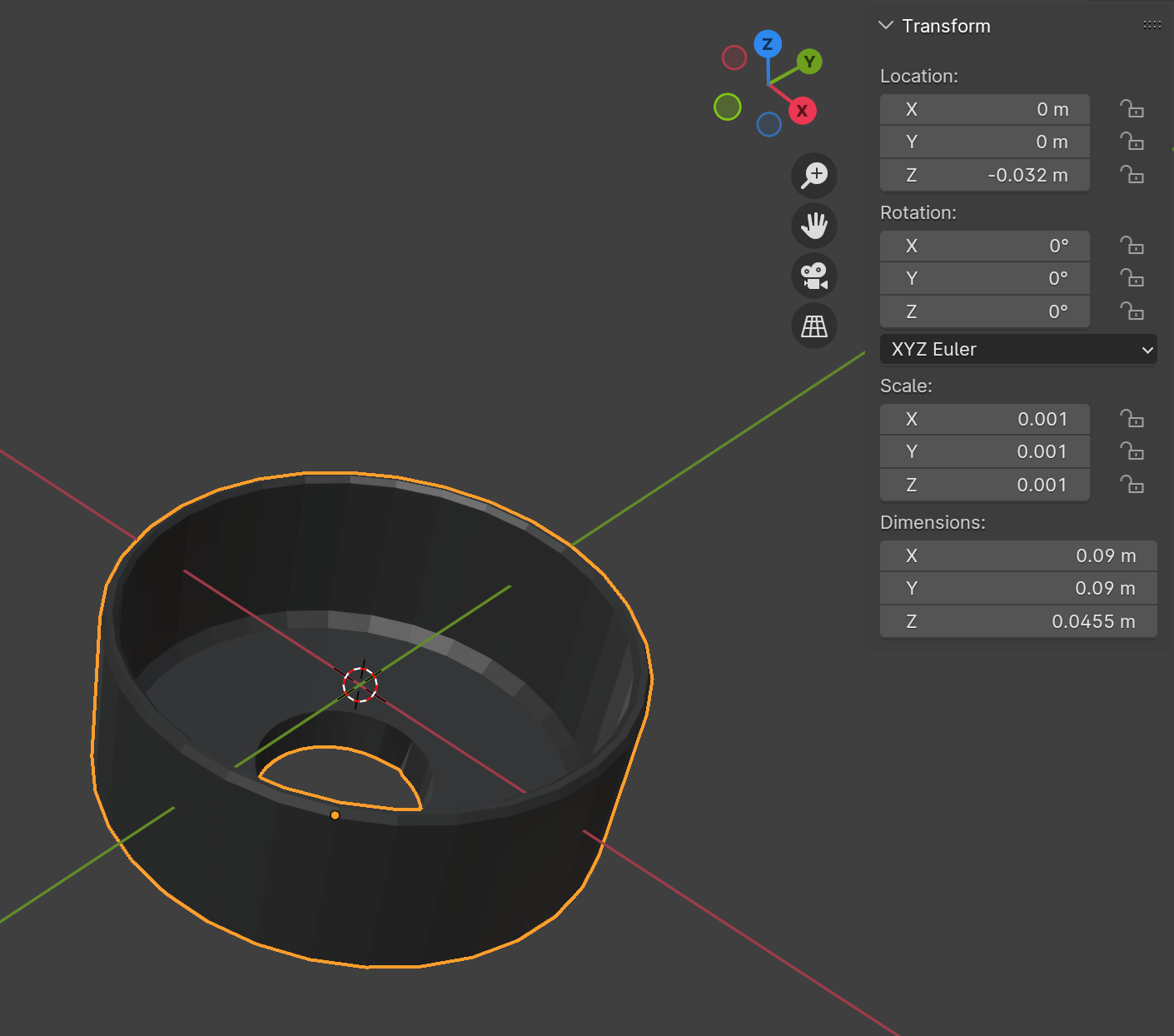Lock the Rotation Z value
This screenshot has height=1036, width=1174.
tap(1132, 311)
